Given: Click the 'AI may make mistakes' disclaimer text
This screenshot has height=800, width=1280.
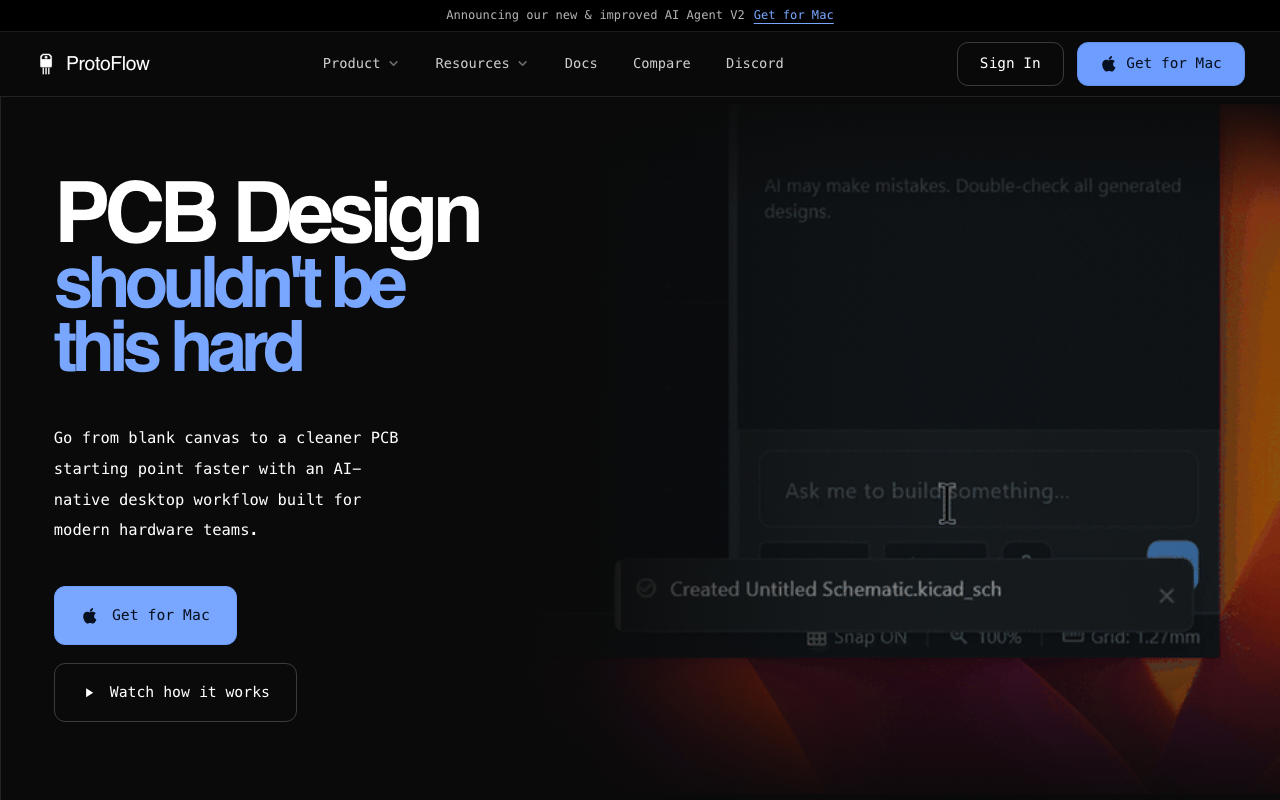Looking at the screenshot, I should (972, 198).
